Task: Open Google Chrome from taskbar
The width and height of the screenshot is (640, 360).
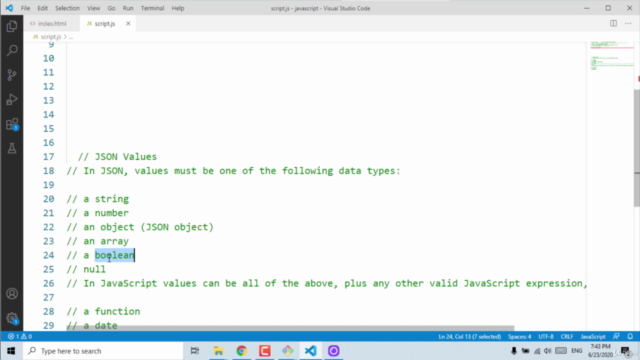Action: 242,351
